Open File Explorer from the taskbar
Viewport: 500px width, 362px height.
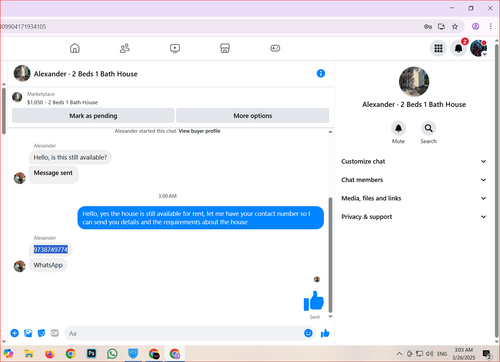[29, 353]
